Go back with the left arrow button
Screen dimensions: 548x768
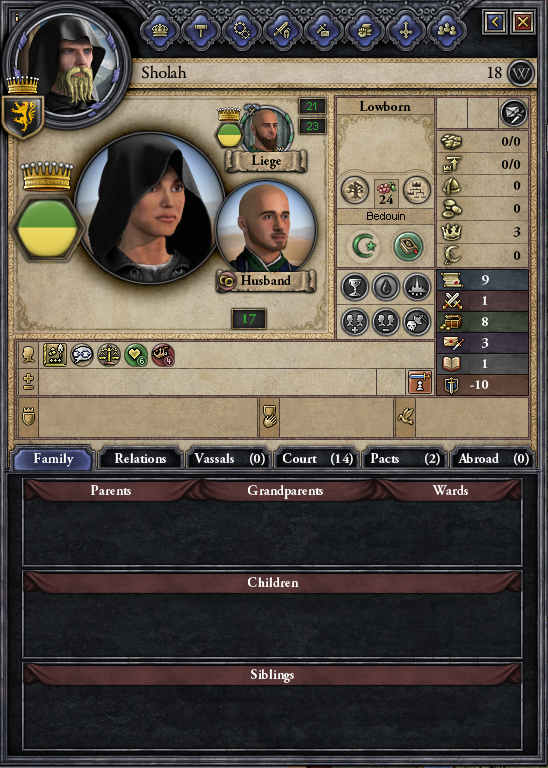click(495, 22)
